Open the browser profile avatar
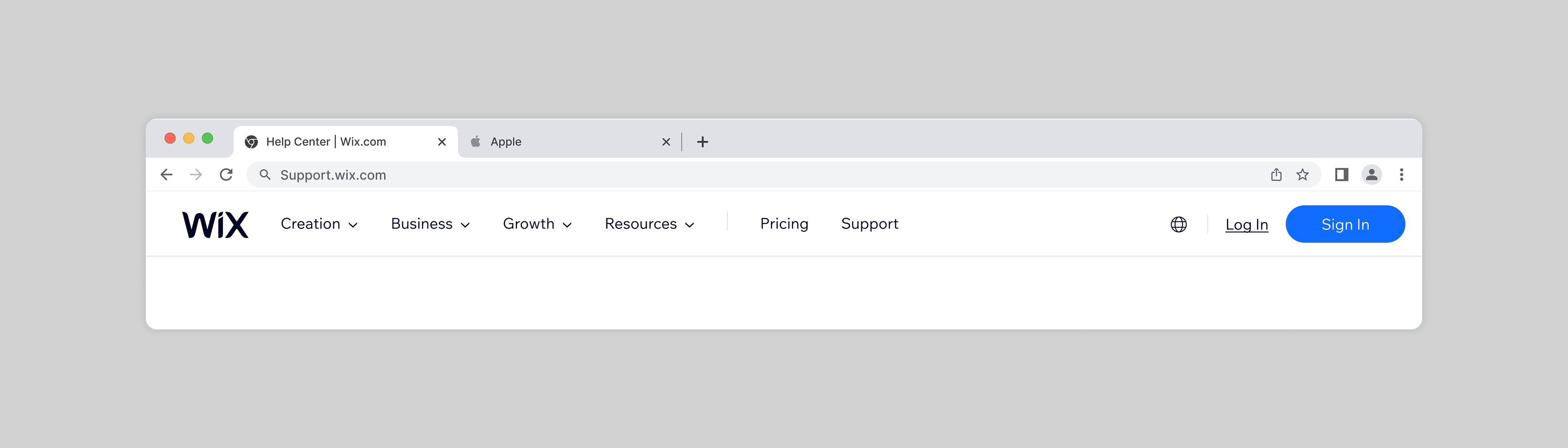The width and height of the screenshot is (1568, 448). tap(1371, 175)
